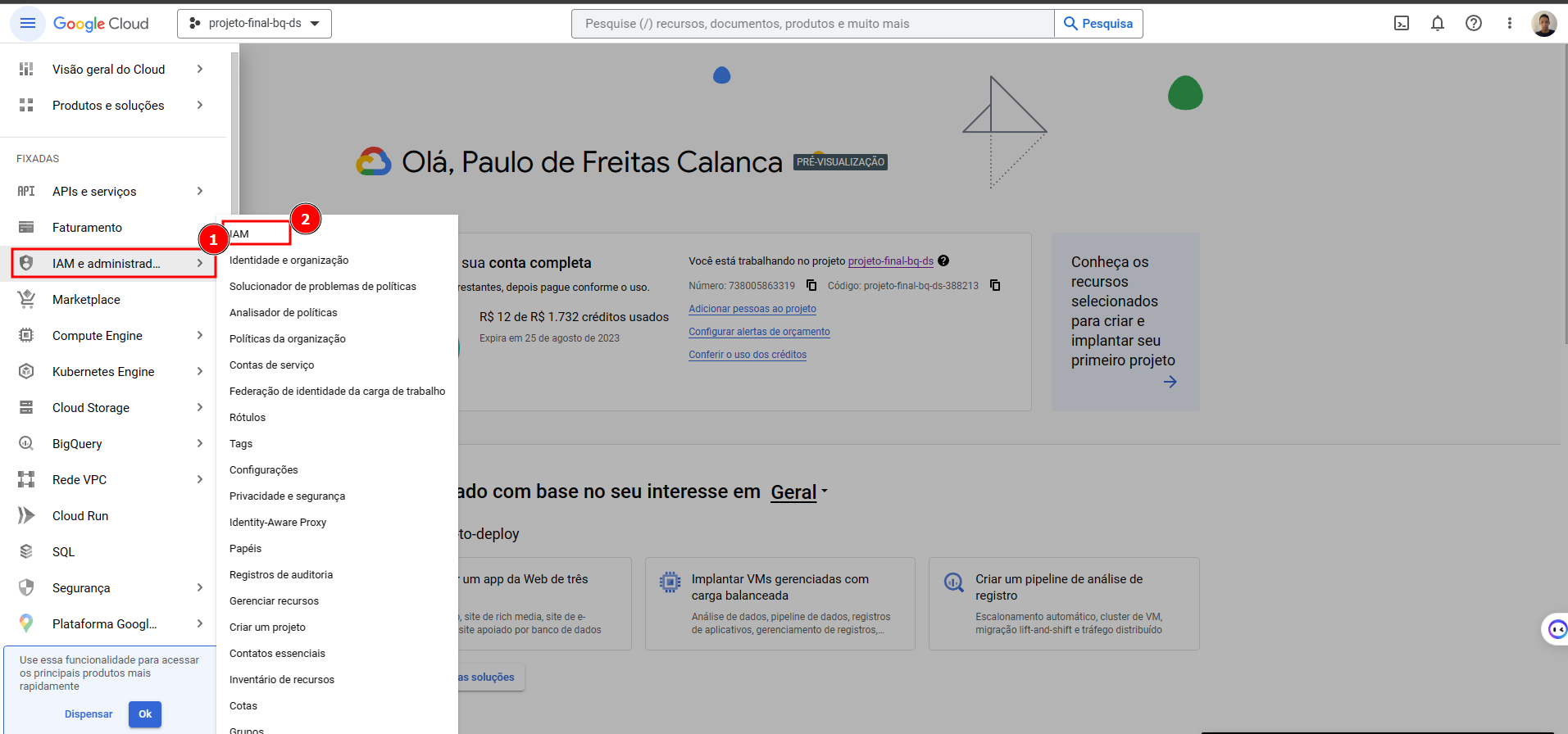Click the IAM shield icon
The image size is (1568, 734).
[x=26, y=263]
